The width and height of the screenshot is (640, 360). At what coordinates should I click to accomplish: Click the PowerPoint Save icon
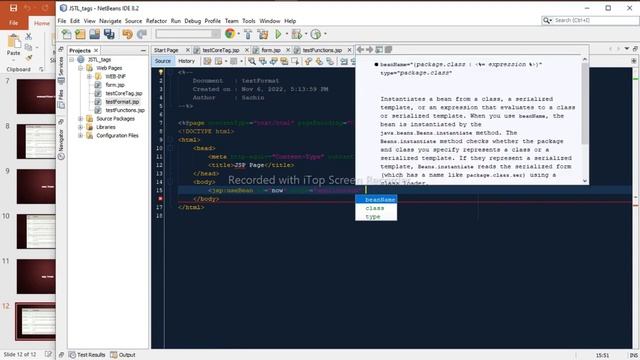[13, 8]
